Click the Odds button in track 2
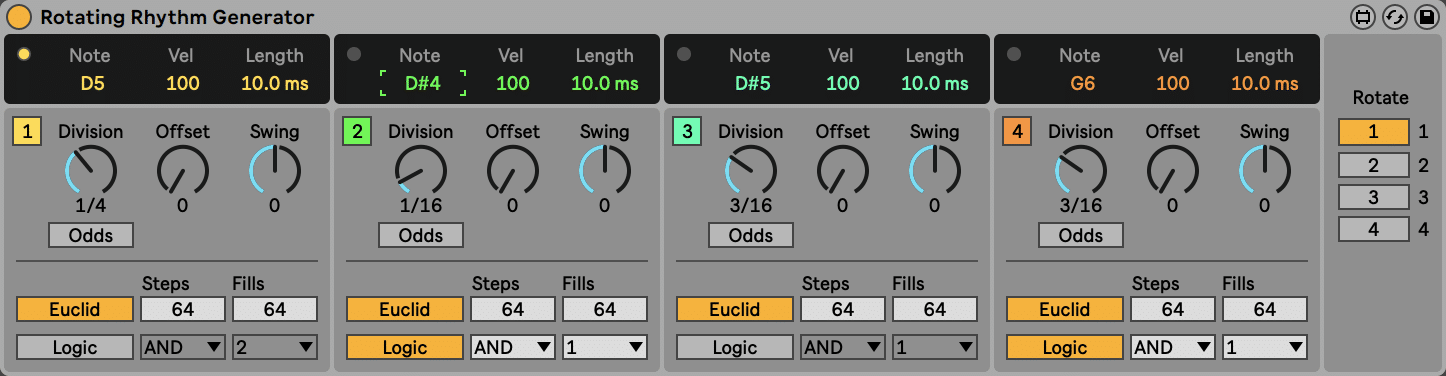The width and height of the screenshot is (1446, 376). tap(421, 235)
